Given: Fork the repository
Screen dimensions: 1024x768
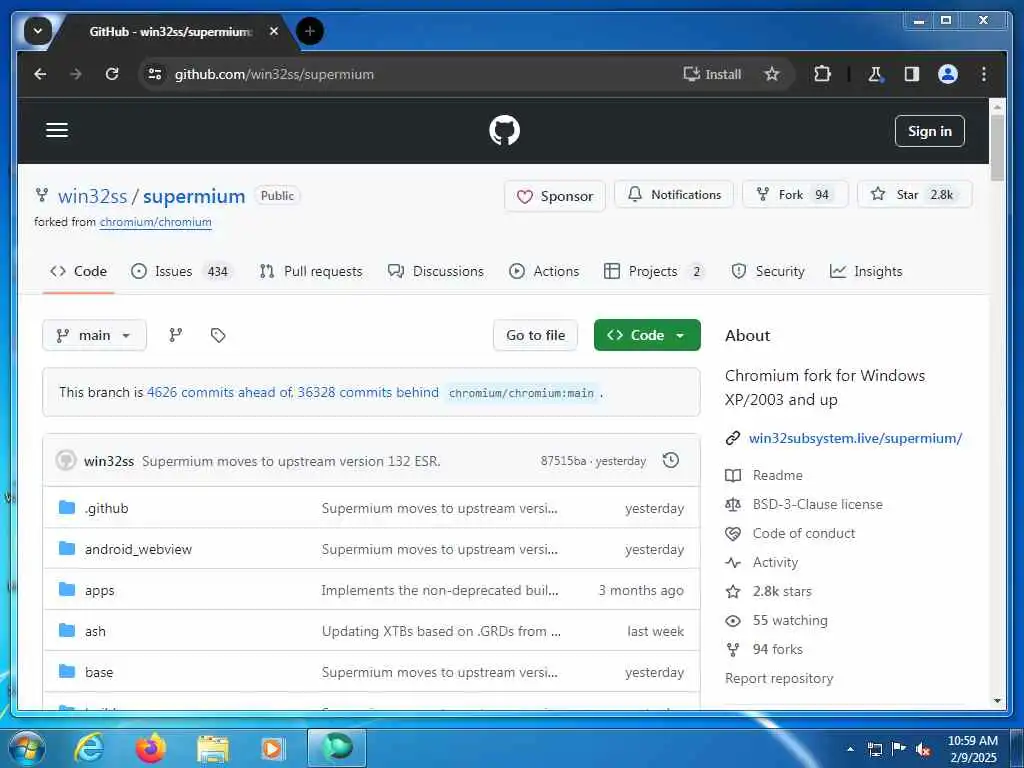Looking at the screenshot, I should [795, 195].
